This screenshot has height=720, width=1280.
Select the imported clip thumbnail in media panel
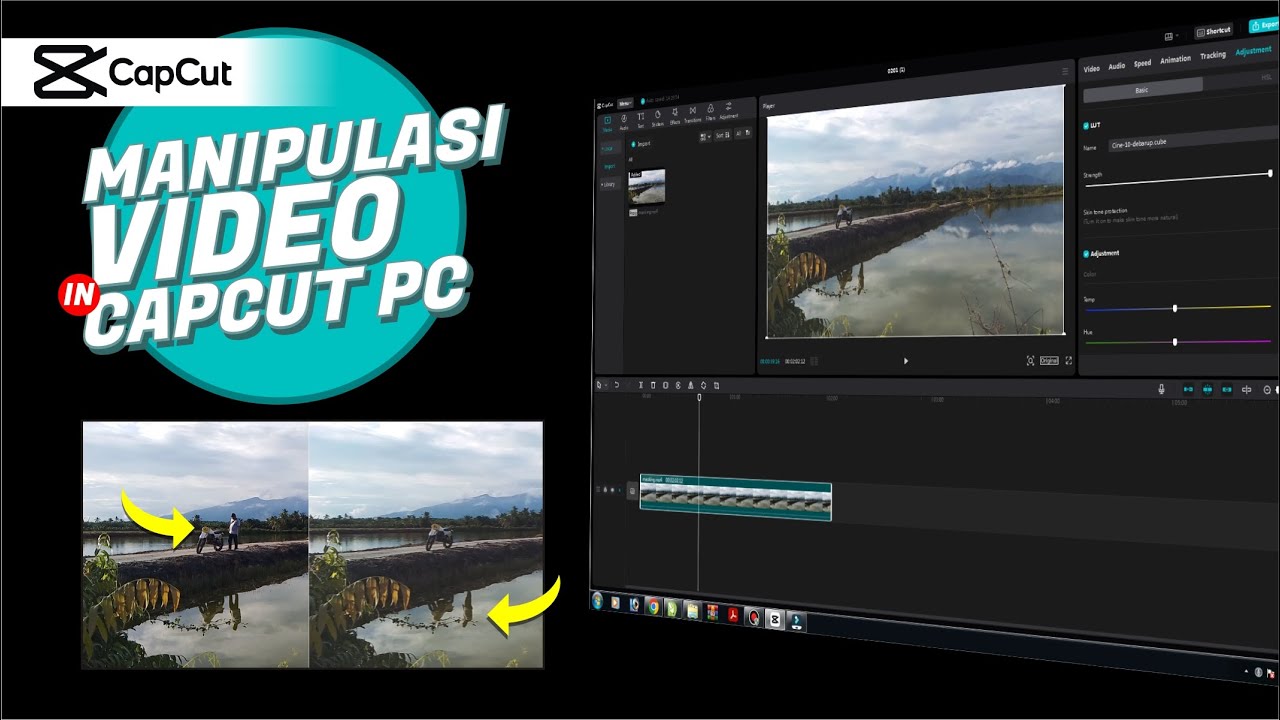646,186
